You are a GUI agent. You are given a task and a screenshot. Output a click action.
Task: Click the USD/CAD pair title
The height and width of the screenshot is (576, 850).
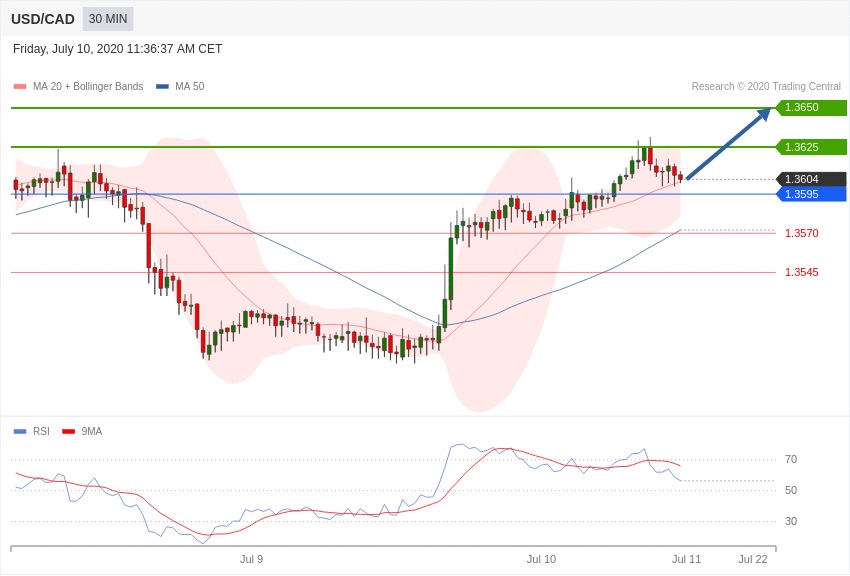43,19
